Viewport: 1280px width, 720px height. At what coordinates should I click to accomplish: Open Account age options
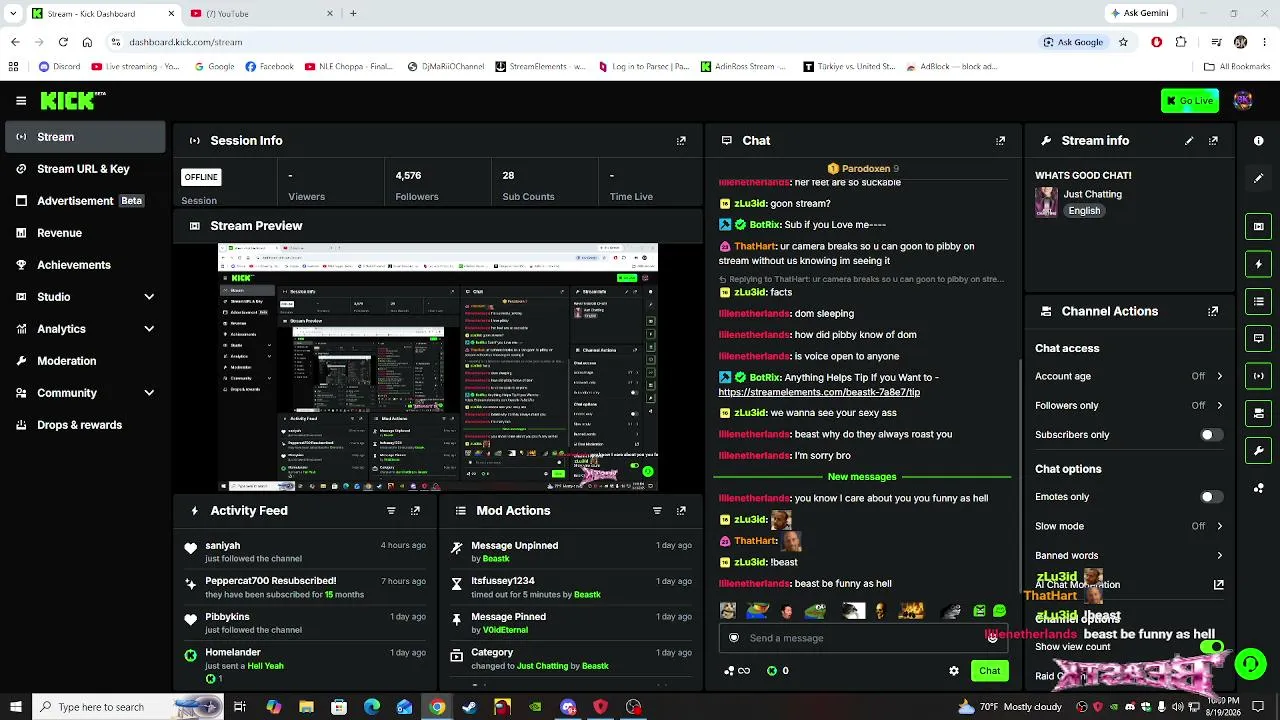pos(1129,377)
